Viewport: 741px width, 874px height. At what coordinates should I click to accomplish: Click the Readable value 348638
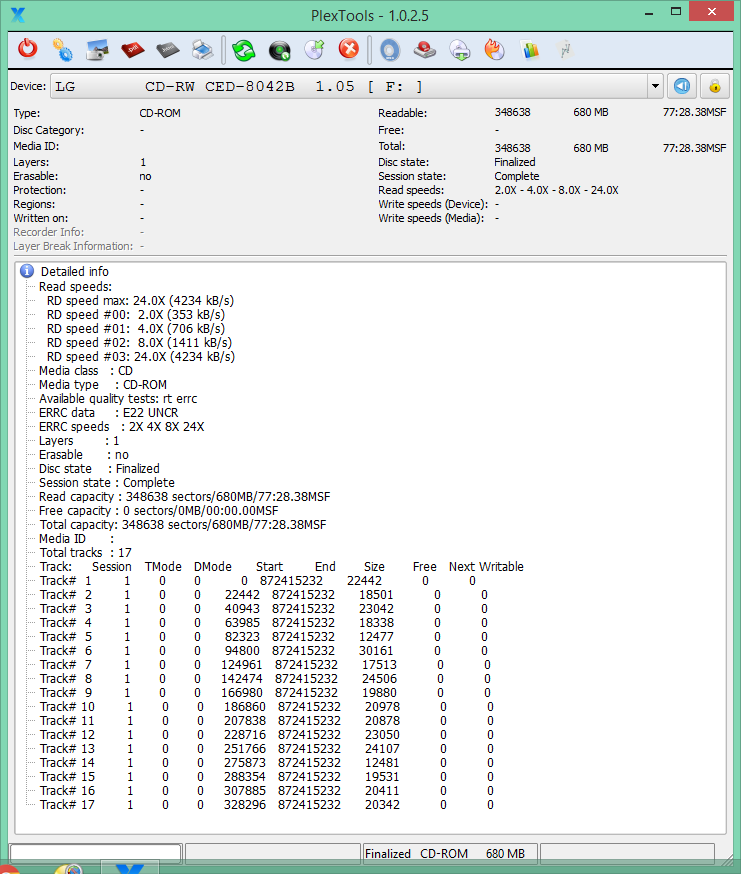tap(512, 113)
